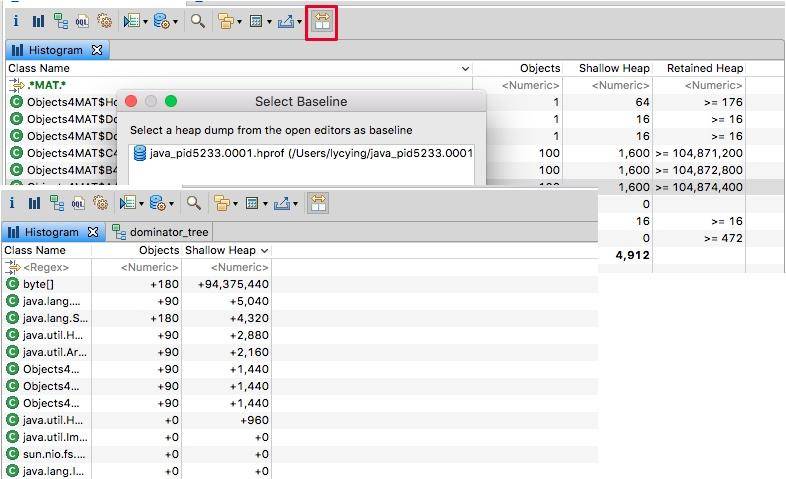The image size is (786, 479).
Task: Expand the group-by dropdown above the dominator_tree tab
Action: (235, 204)
